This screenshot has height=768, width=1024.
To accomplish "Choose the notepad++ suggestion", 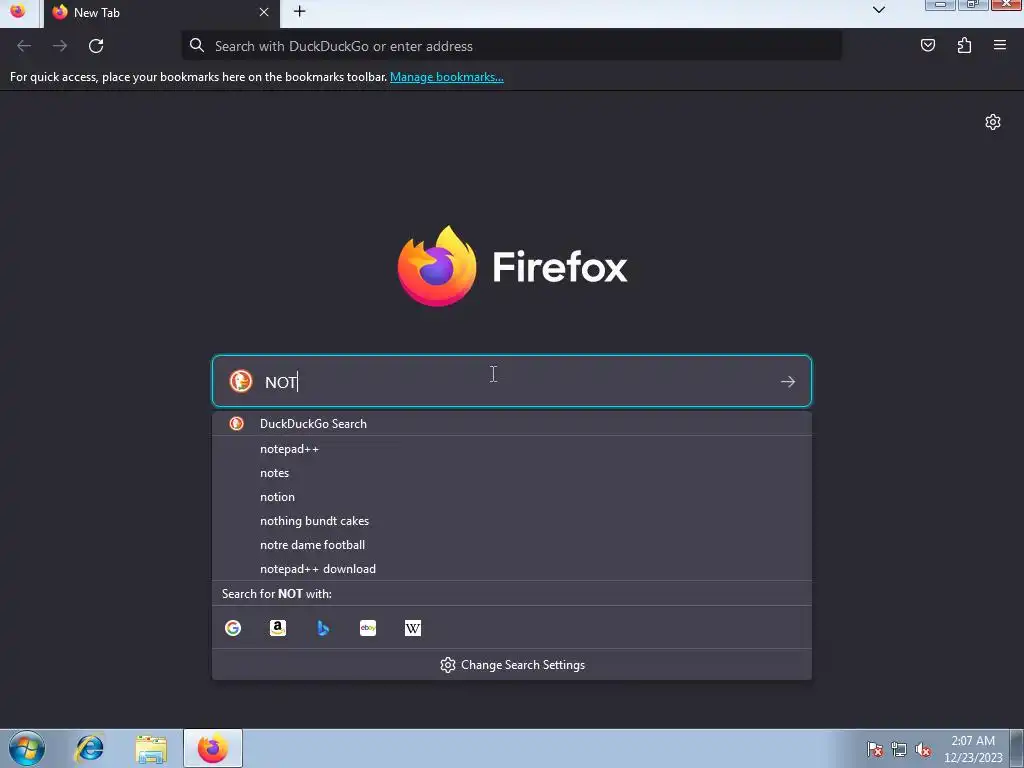I will tap(511, 449).
